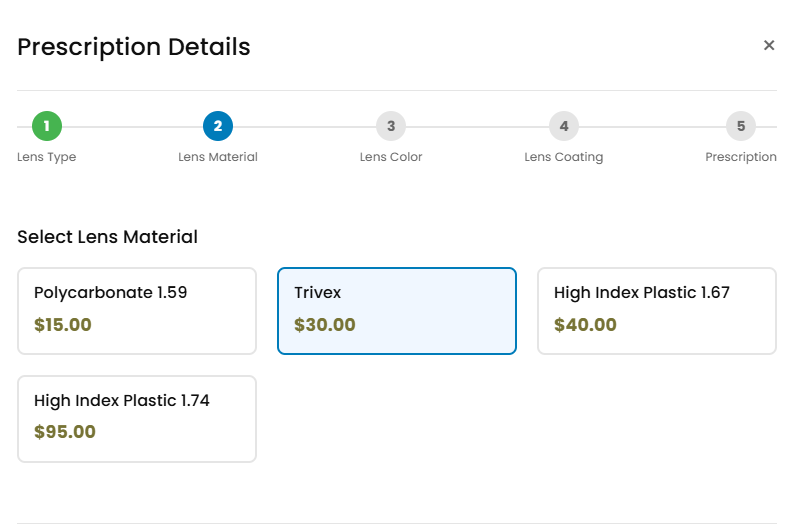Choose High Index Plastic 1.74 card
Viewport: 793px width, 527px height.
pos(137,419)
